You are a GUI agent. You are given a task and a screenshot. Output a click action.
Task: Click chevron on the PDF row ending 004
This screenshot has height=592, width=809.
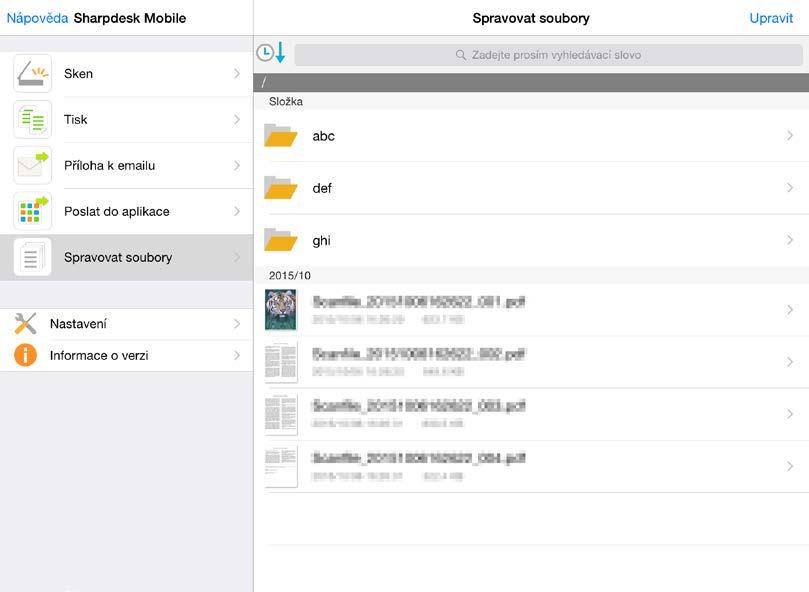click(x=790, y=466)
